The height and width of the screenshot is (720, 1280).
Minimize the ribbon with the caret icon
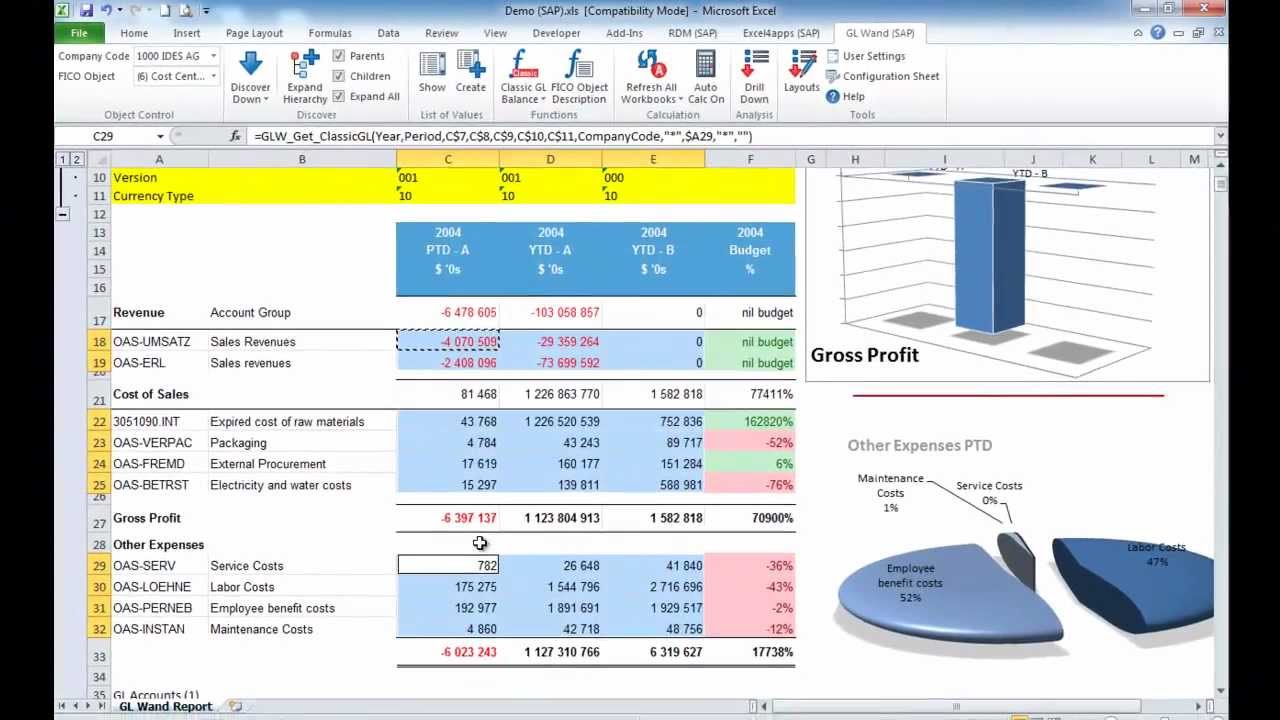pyautogui.click(x=1138, y=33)
